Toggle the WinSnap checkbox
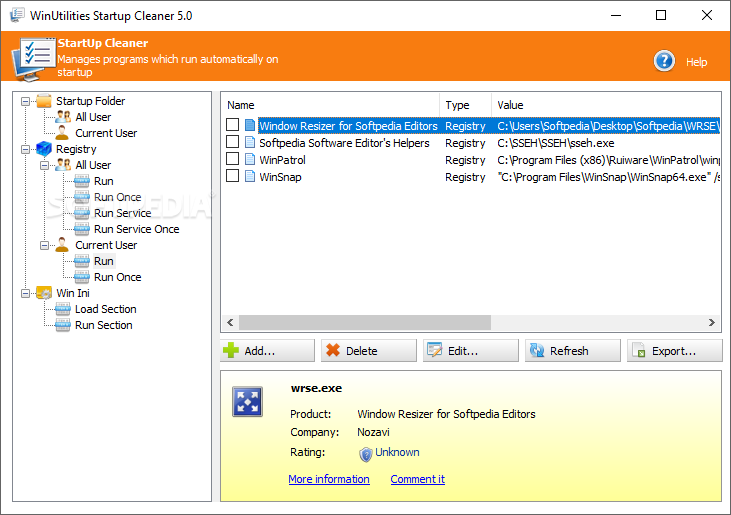The height and width of the screenshot is (515, 731). [232, 176]
